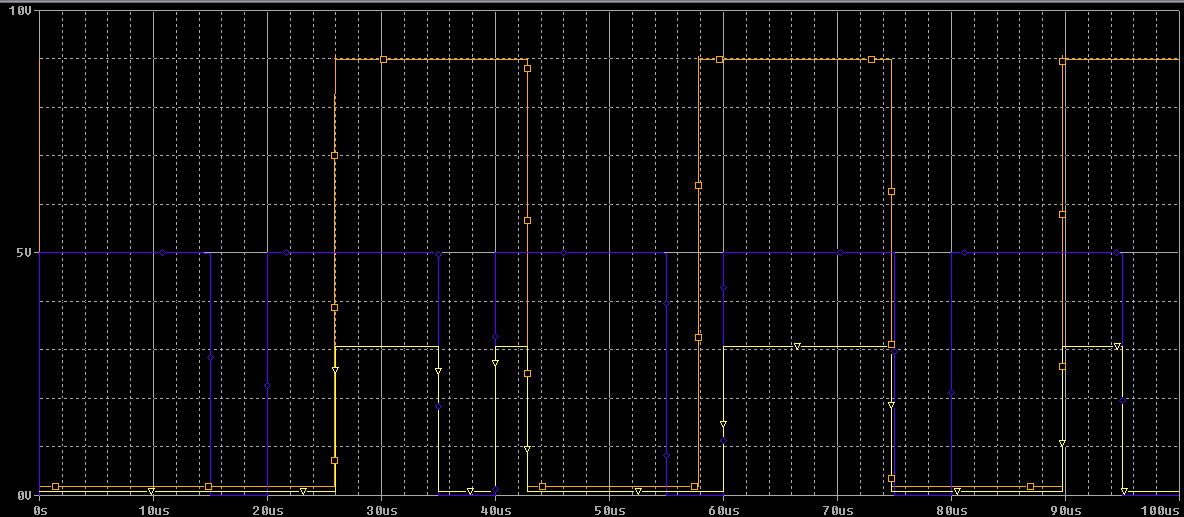Select the 40us time axis label
The image size is (1184, 517).
click(495, 510)
